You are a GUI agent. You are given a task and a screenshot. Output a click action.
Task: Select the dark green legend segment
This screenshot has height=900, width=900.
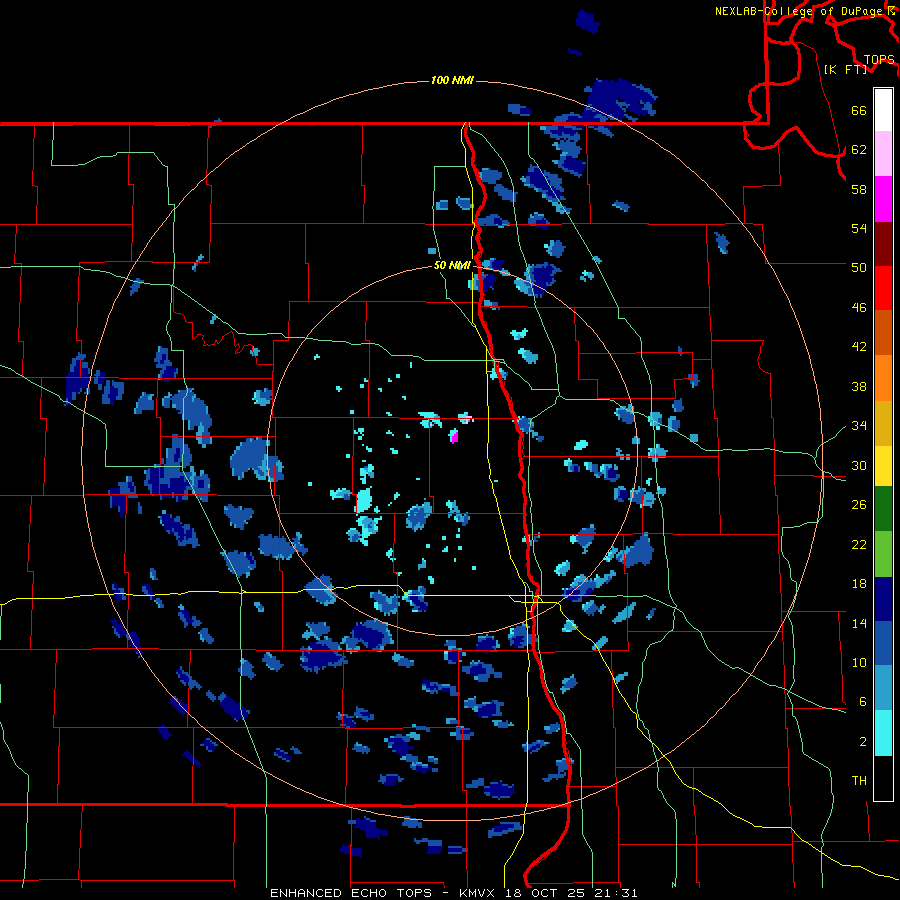click(883, 509)
